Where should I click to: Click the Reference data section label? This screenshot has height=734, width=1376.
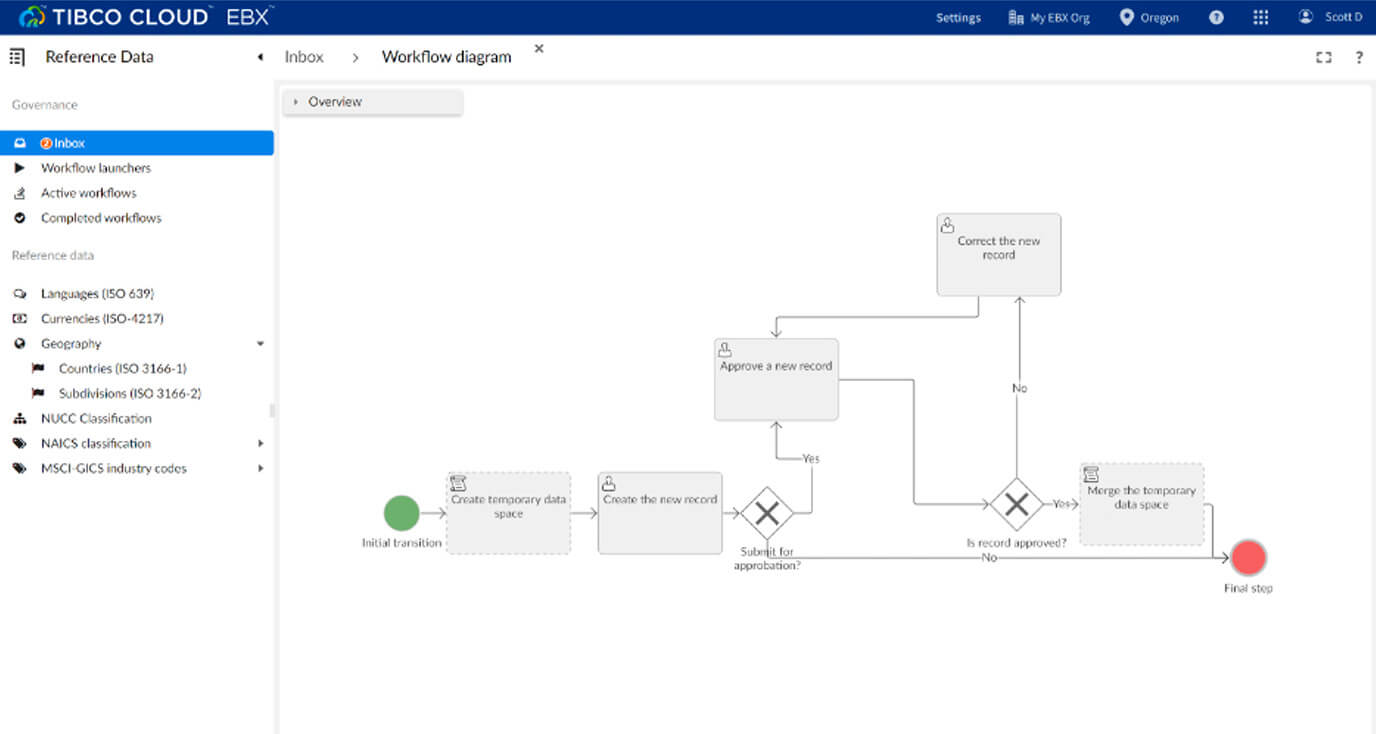click(x=53, y=256)
